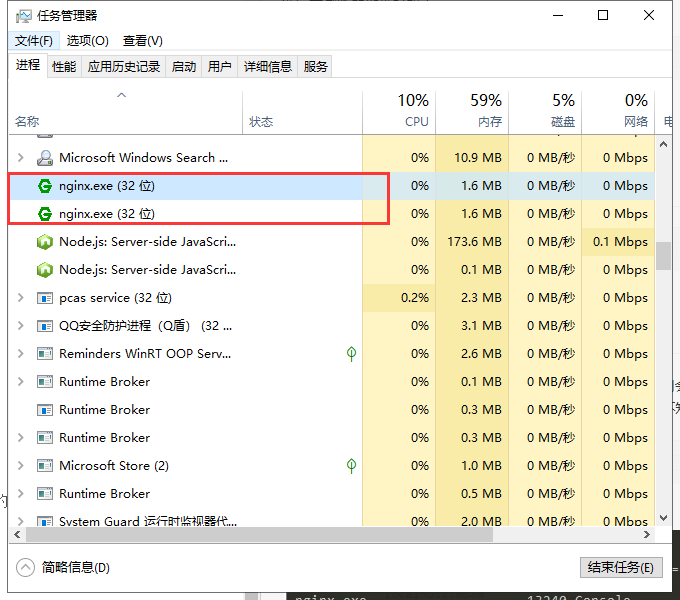This screenshot has width=680, height=600.
Task: Click the 10.9 MB memory value
Action: click(x=478, y=158)
